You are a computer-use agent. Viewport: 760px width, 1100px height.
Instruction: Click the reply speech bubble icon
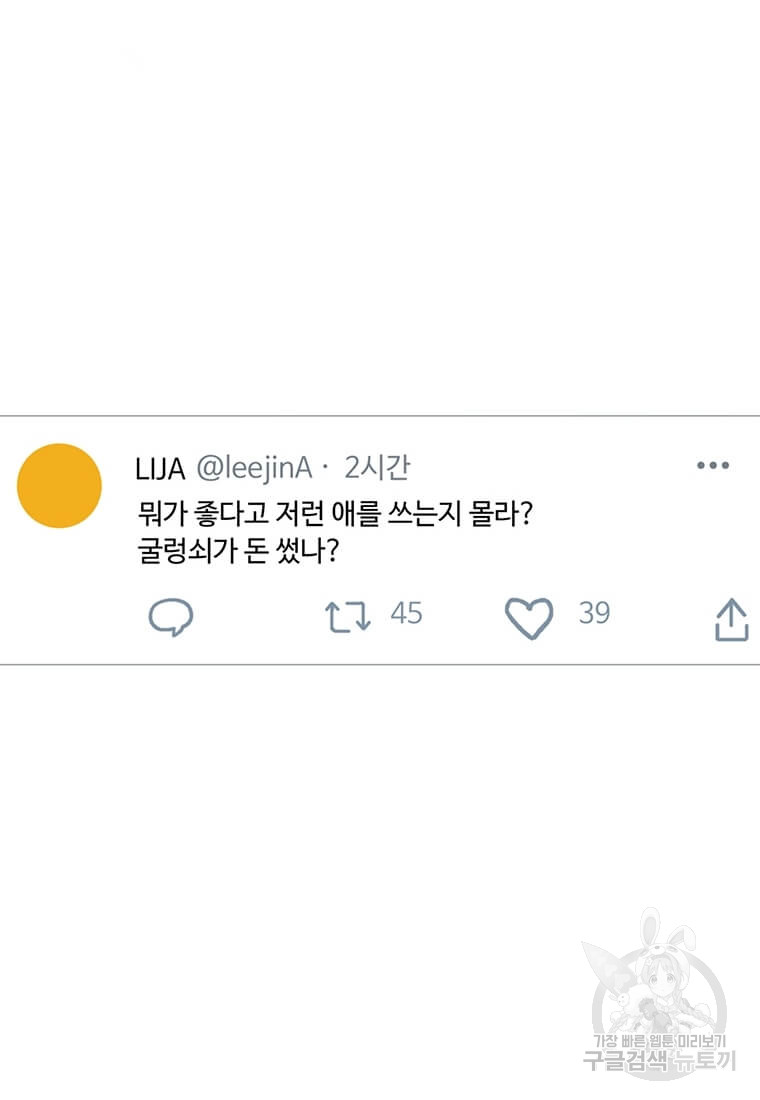click(x=170, y=618)
